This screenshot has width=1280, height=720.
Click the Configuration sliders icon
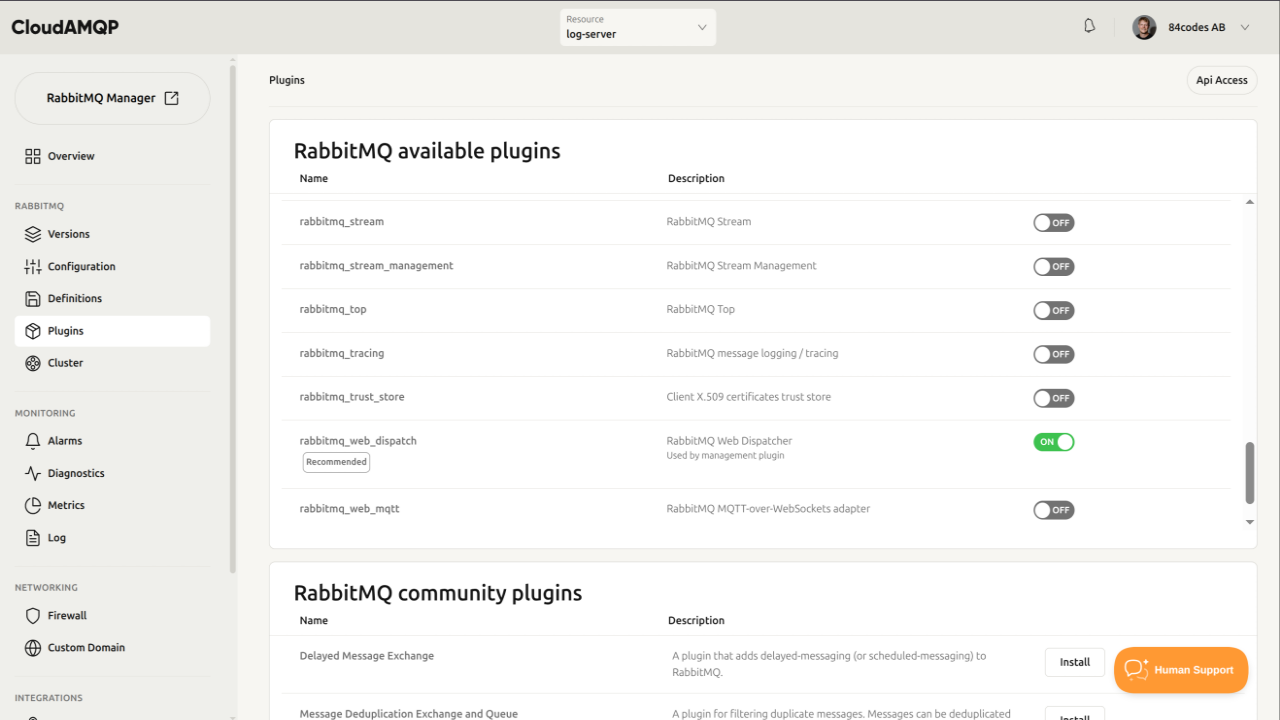[x=33, y=266]
